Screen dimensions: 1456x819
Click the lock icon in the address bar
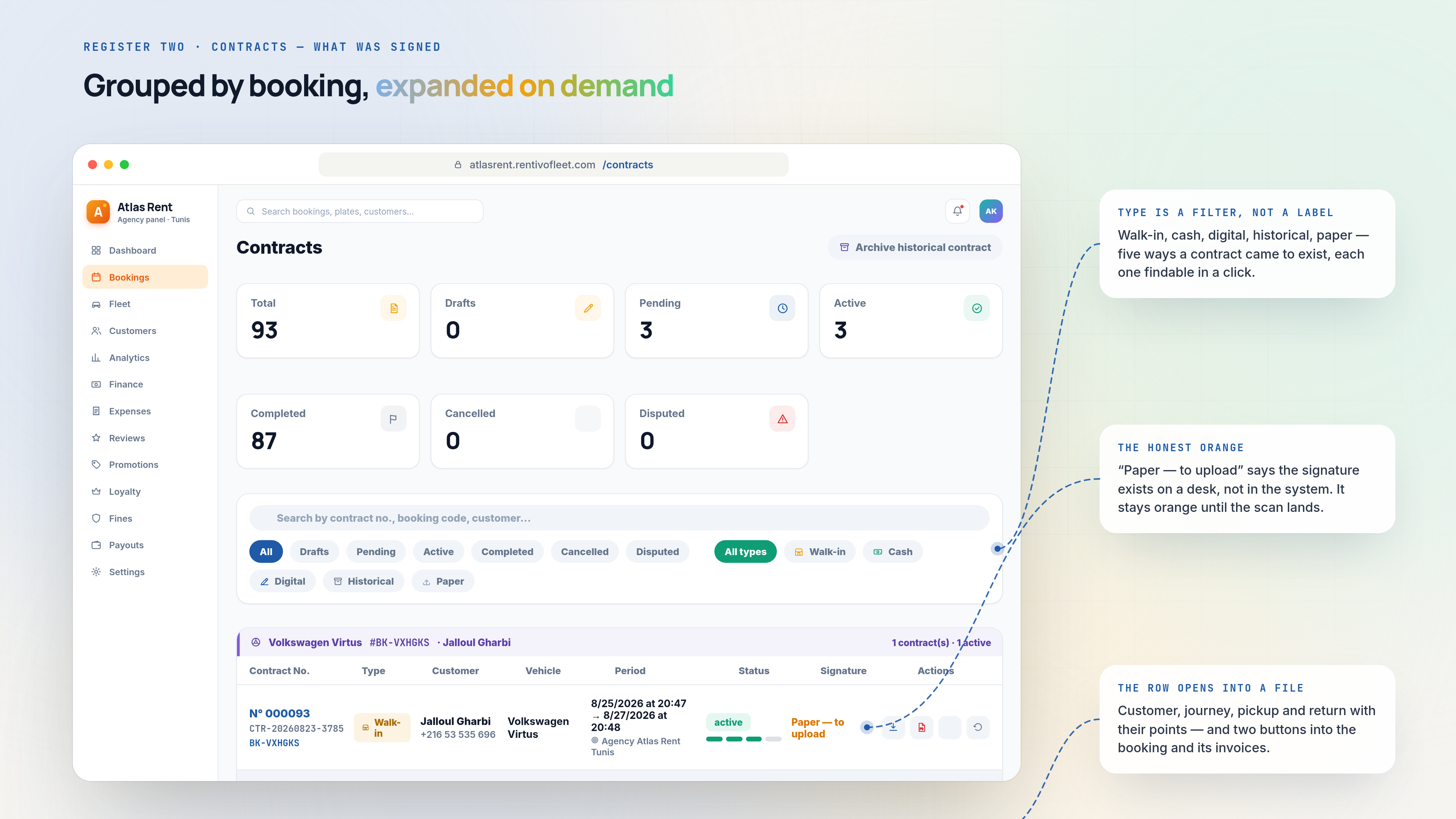point(458,165)
